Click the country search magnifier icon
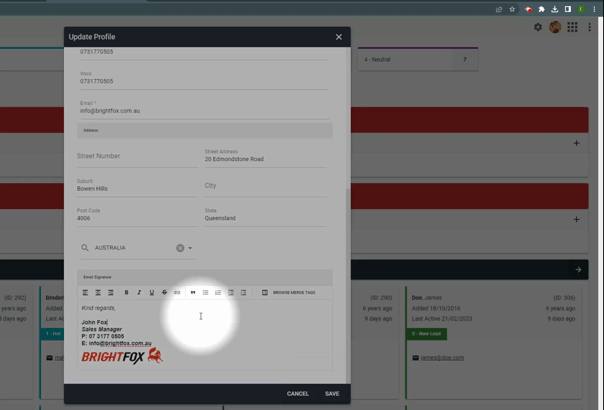Image resolution: width=604 pixels, height=410 pixels. [85, 248]
